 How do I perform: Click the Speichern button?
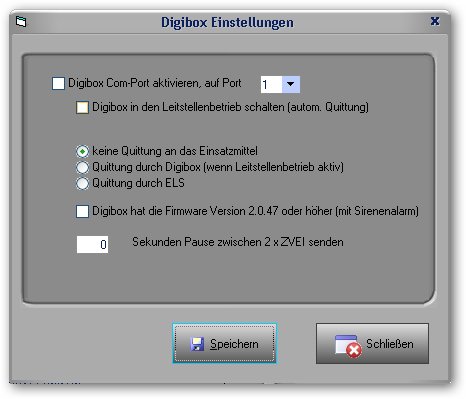[x=224, y=343]
